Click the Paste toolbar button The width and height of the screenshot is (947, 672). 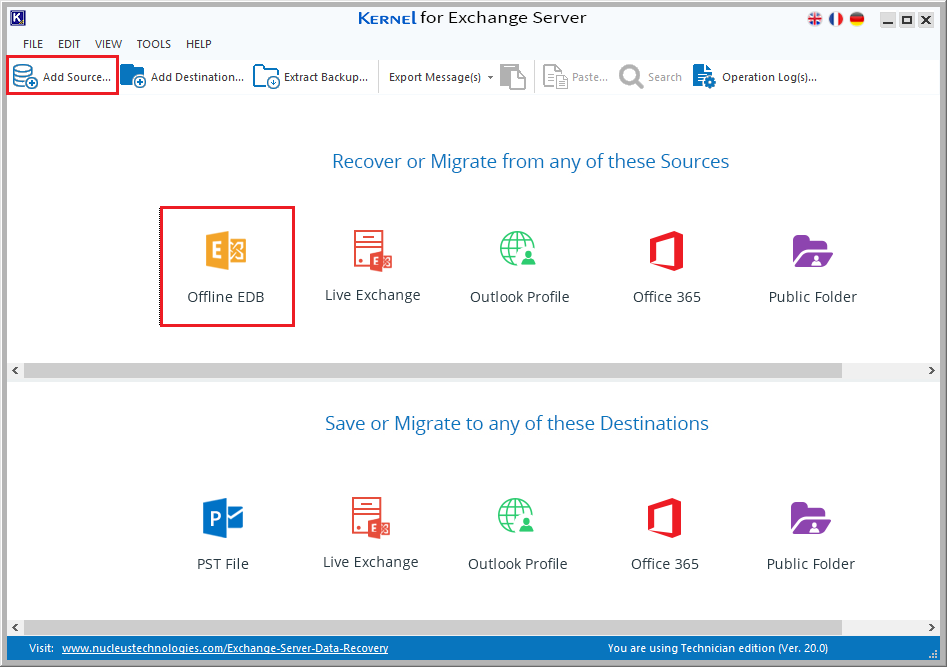pos(576,77)
